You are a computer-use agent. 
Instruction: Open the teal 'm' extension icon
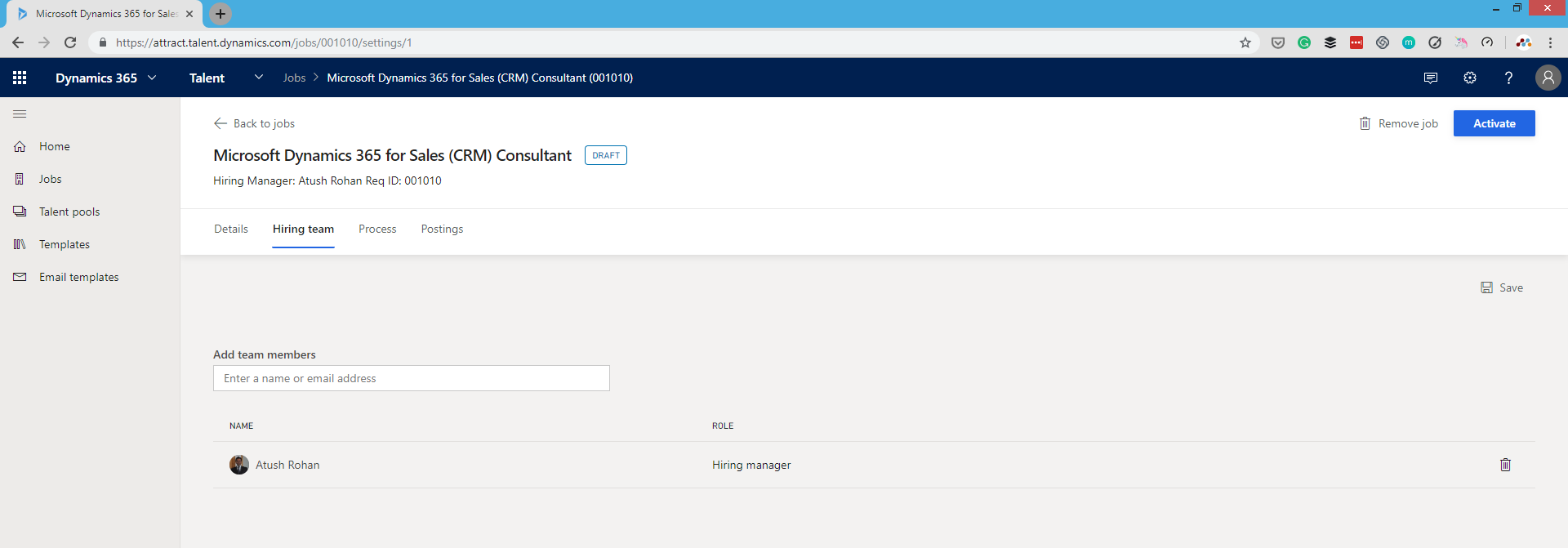click(1409, 42)
